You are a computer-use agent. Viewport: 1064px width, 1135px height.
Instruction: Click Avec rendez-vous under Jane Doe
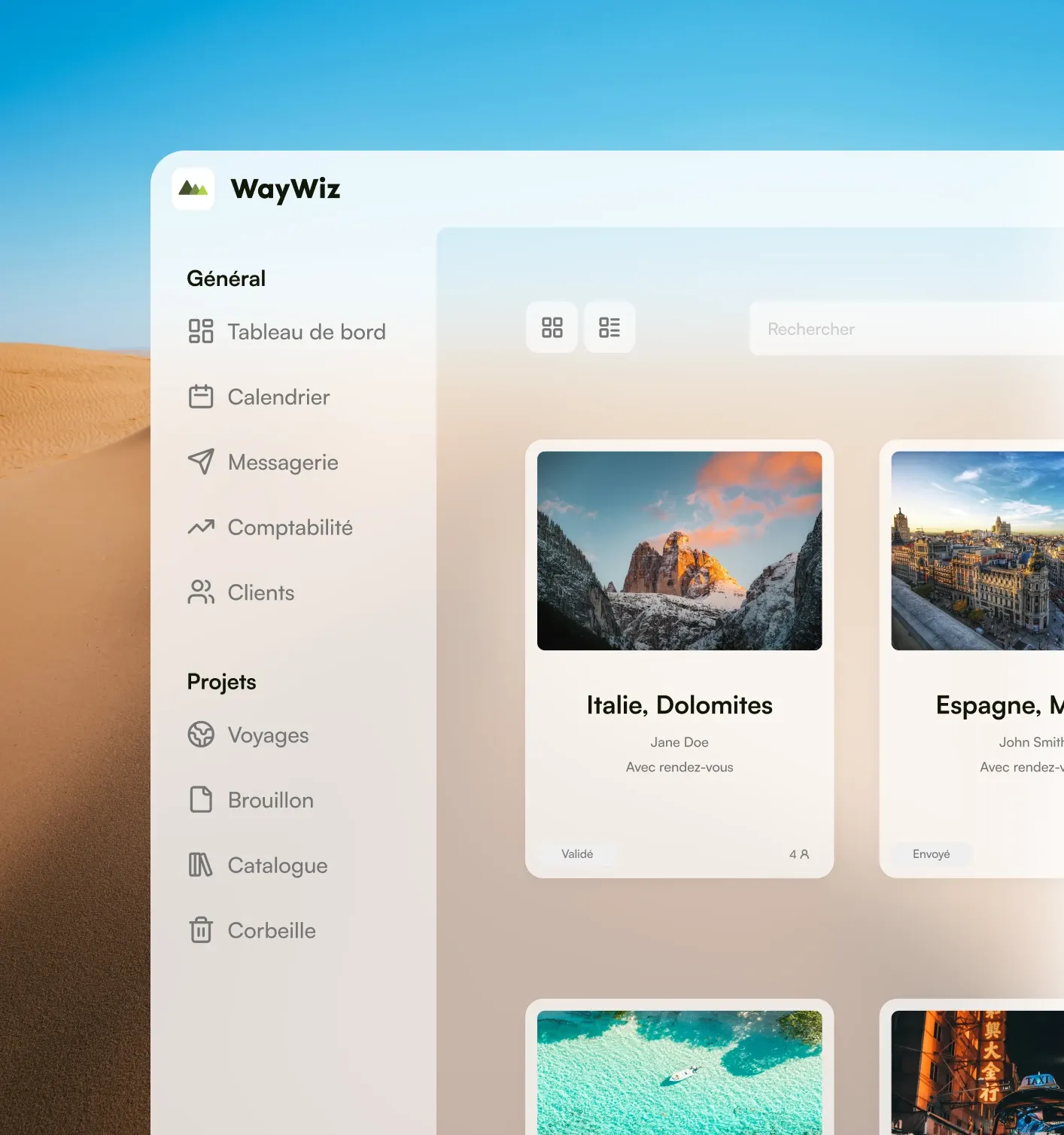(679, 767)
